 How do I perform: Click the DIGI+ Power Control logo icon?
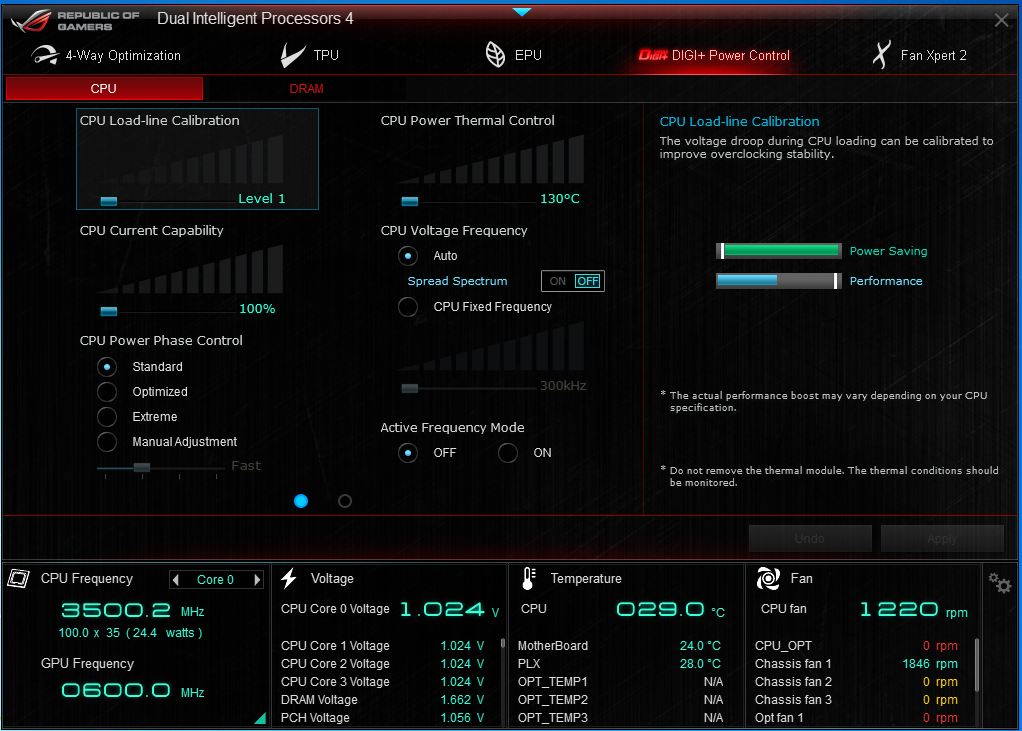(653, 55)
